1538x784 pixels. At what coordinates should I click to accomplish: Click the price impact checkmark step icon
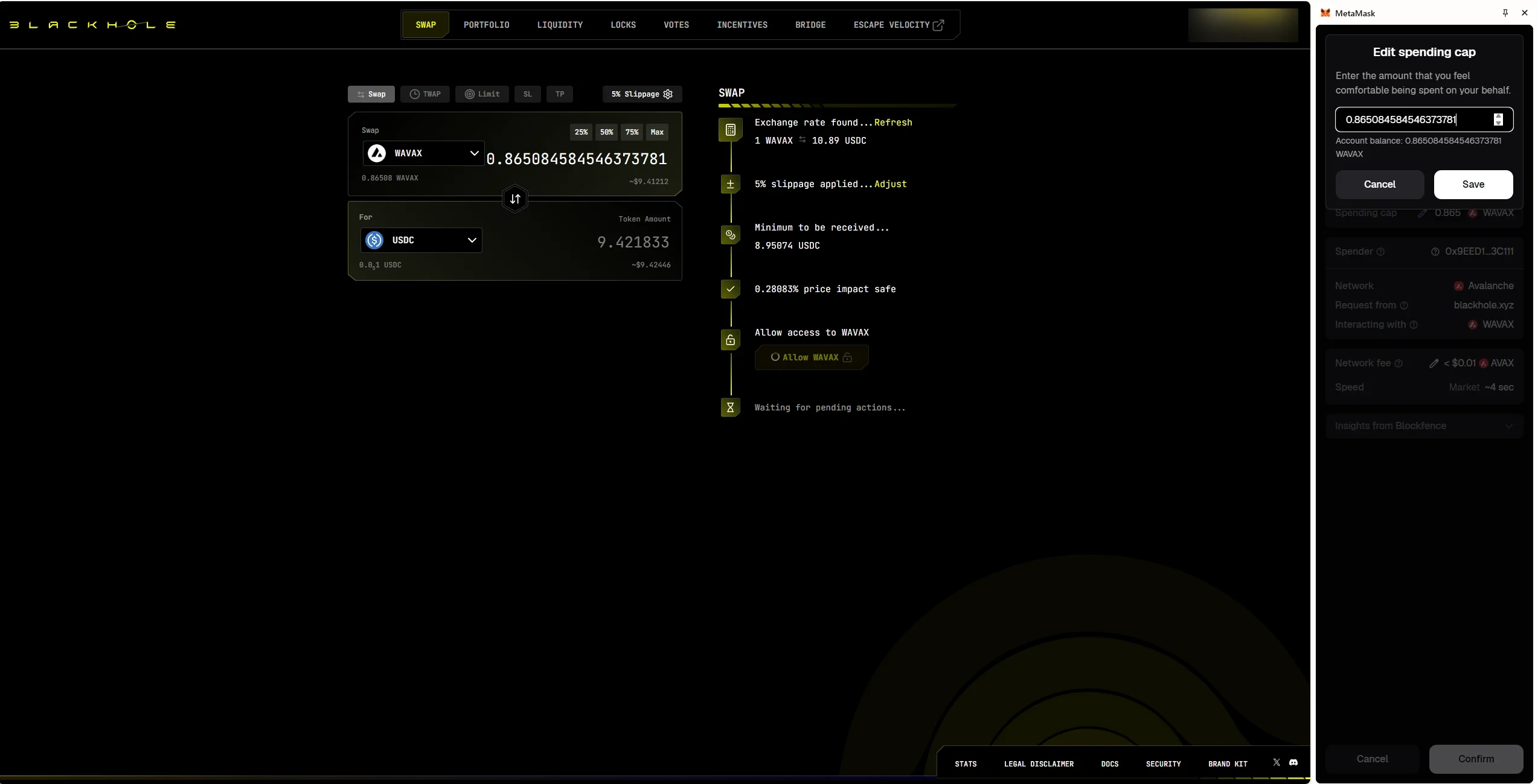point(730,289)
